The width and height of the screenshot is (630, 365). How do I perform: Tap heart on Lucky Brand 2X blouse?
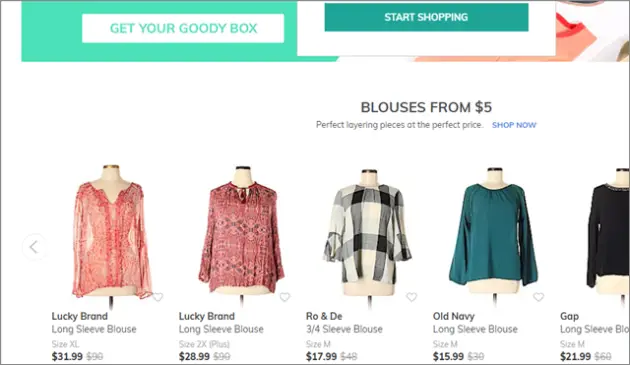(285, 297)
